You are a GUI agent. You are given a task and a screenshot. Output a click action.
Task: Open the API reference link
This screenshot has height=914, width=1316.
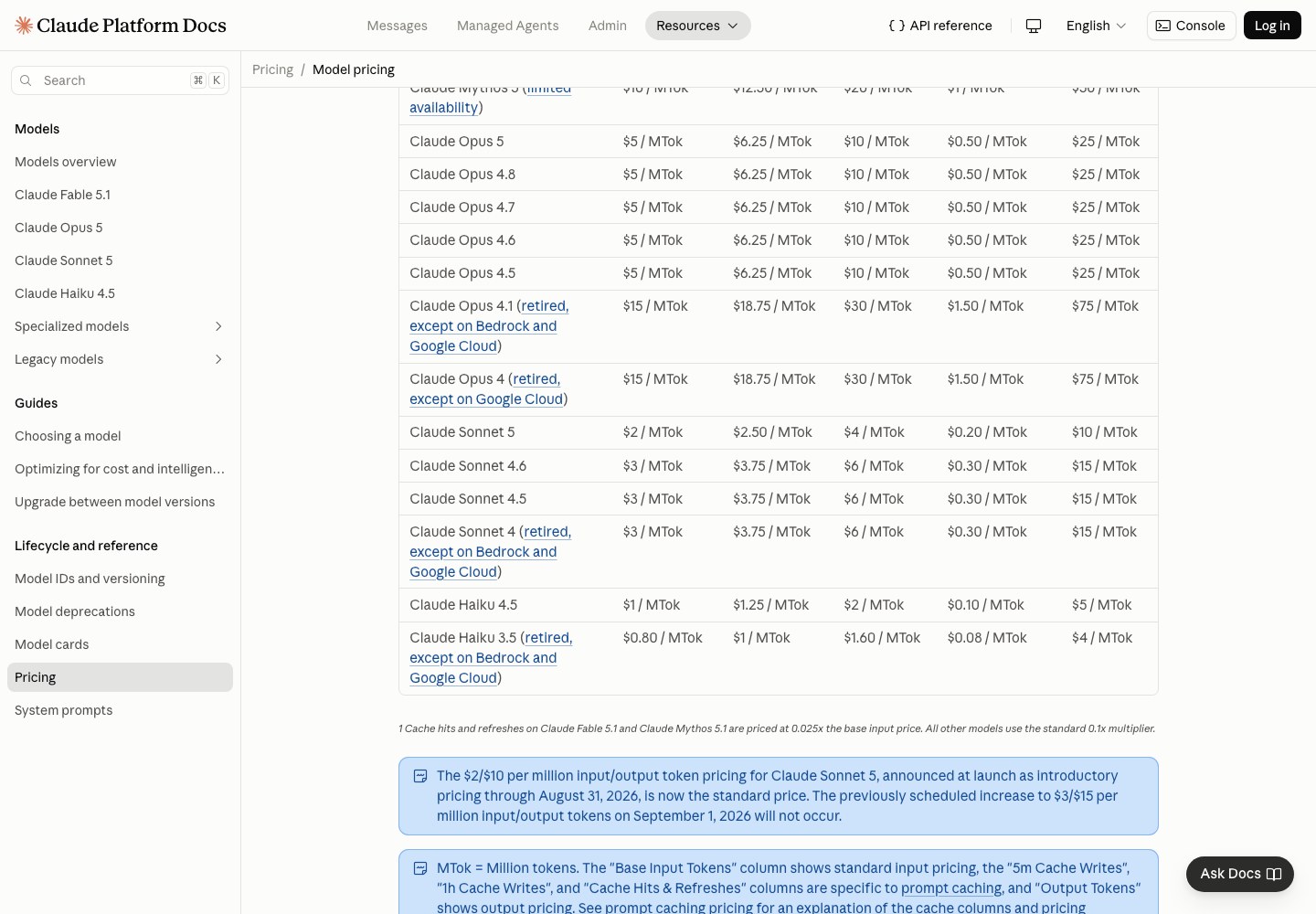pyautogui.click(x=940, y=26)
